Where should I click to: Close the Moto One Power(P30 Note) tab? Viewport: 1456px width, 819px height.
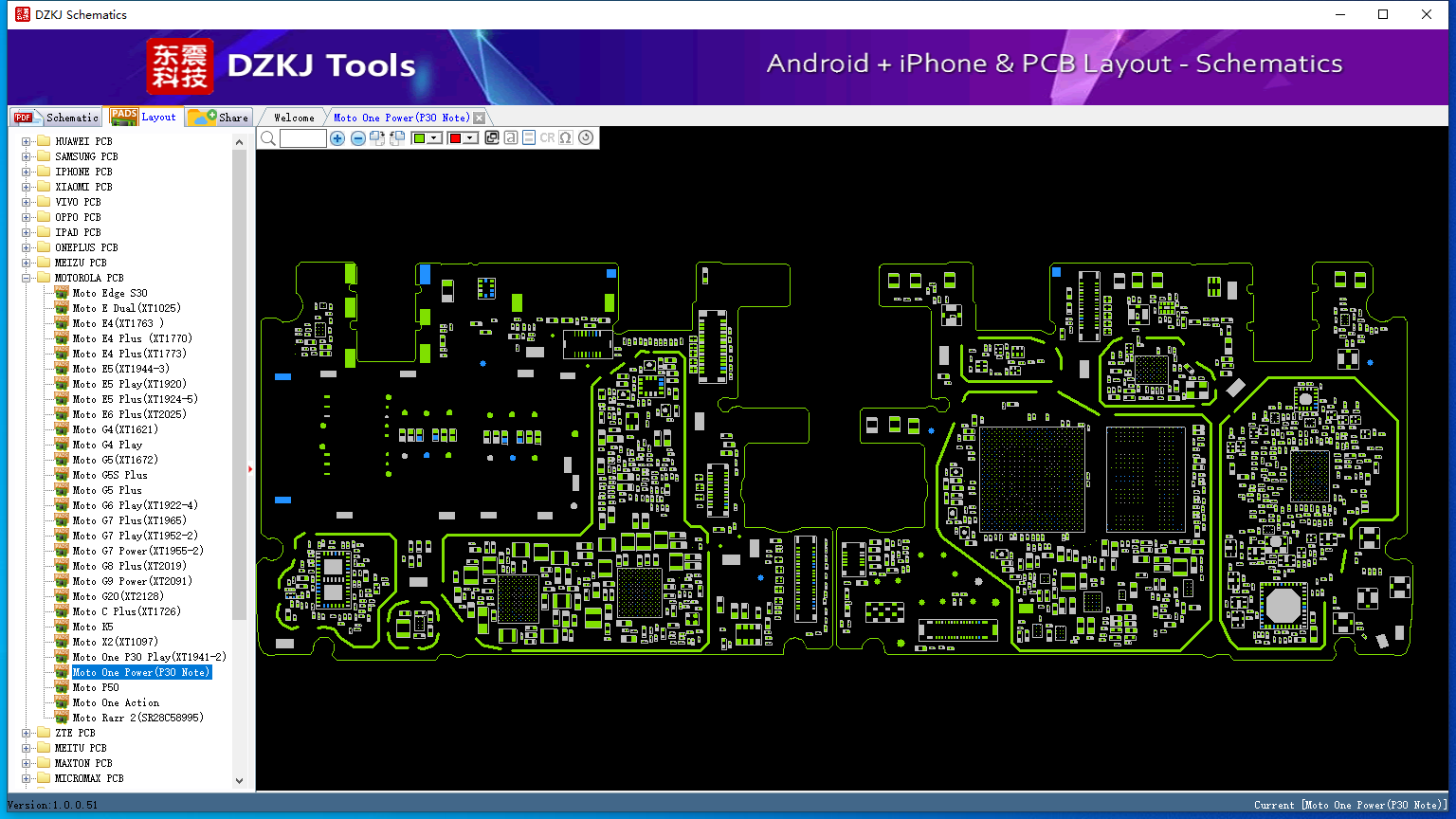click(480, 118)
